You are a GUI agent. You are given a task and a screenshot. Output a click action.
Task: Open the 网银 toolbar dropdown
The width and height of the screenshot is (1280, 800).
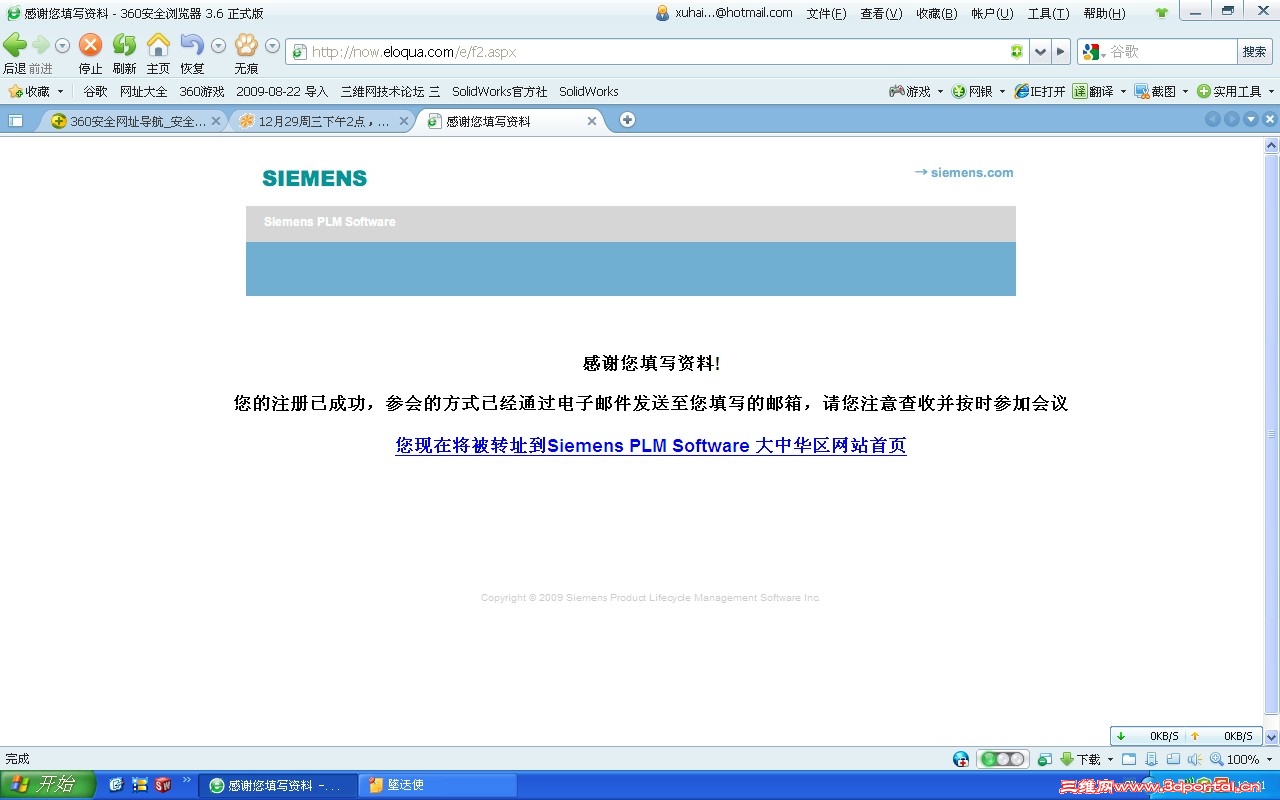pos(979,91)
